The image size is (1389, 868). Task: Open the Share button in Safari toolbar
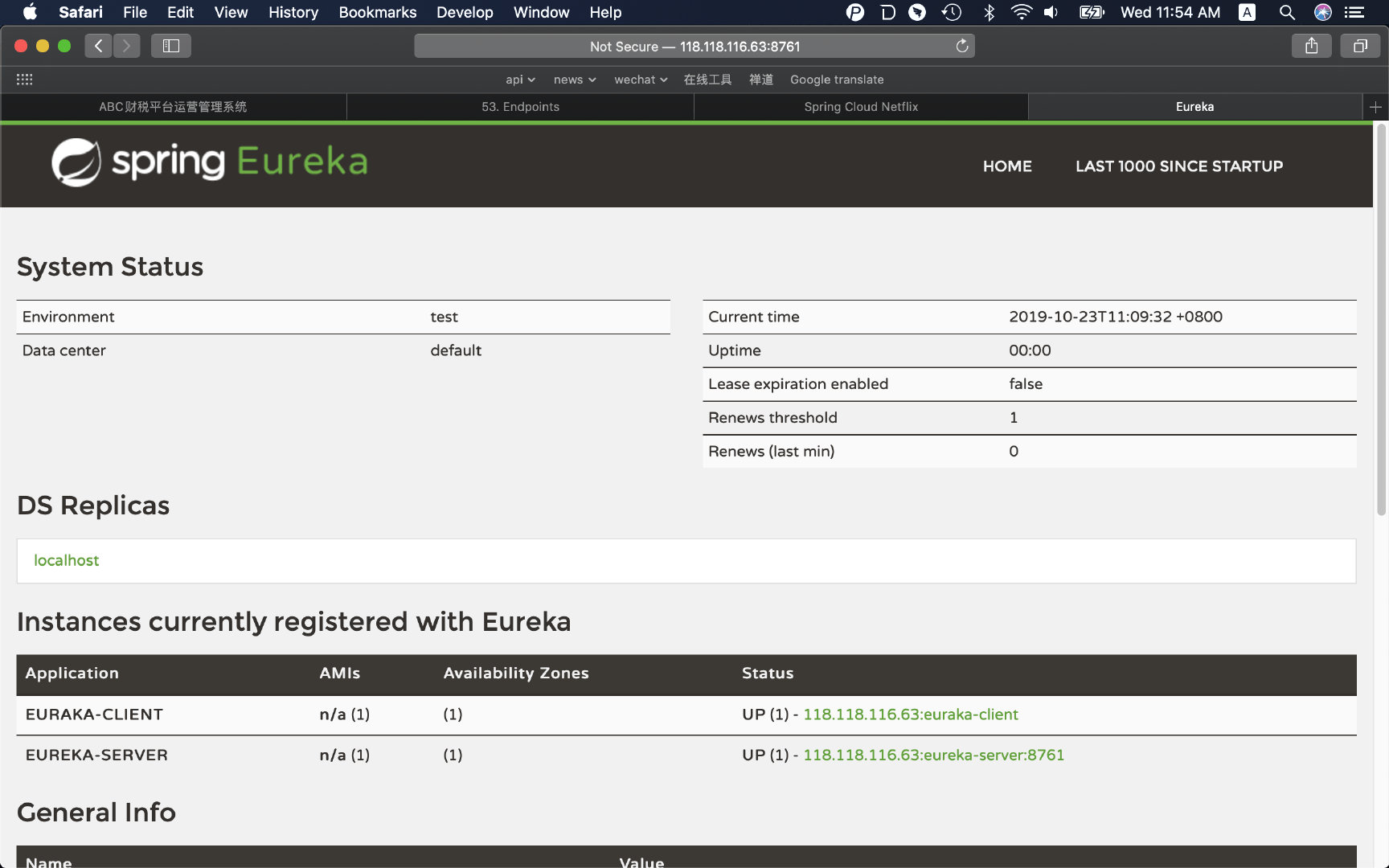tap(1312, 46)
